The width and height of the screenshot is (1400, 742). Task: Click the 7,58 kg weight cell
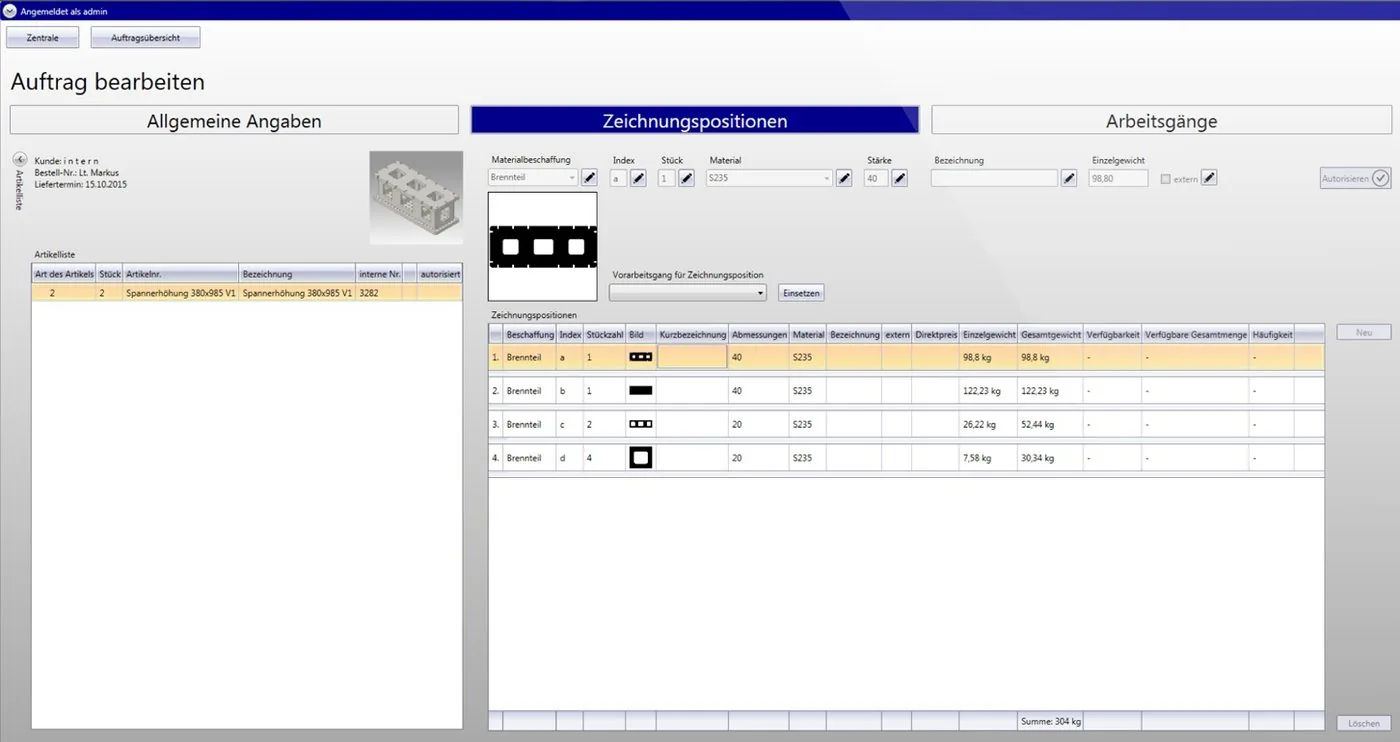pos(989,458)
